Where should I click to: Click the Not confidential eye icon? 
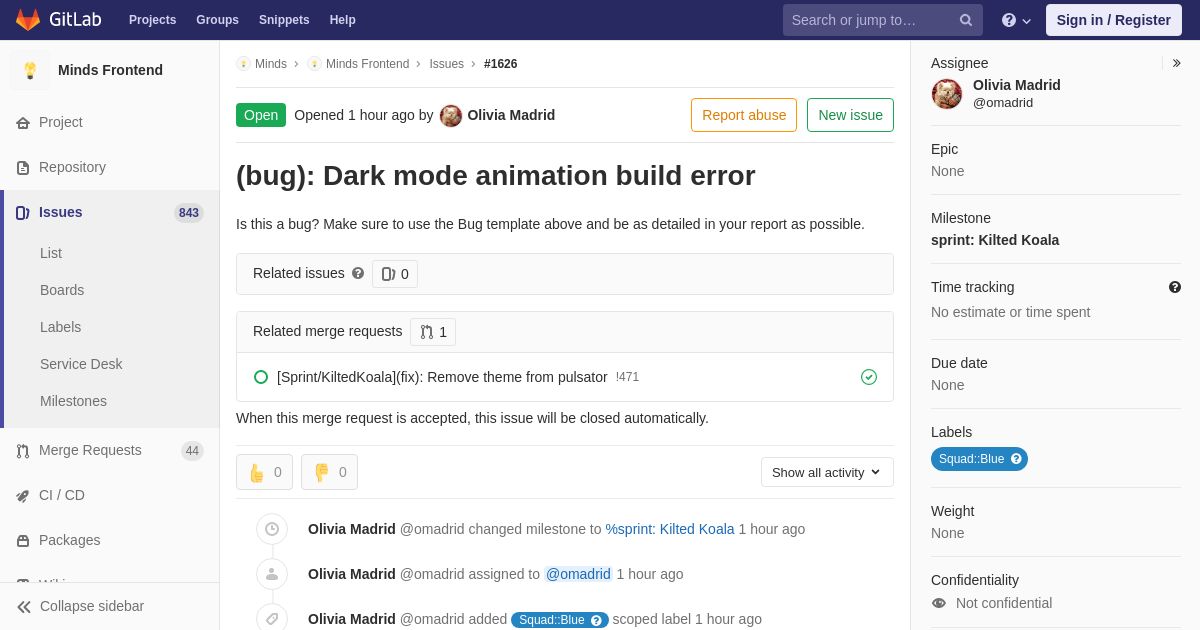(x=939, y=603)
